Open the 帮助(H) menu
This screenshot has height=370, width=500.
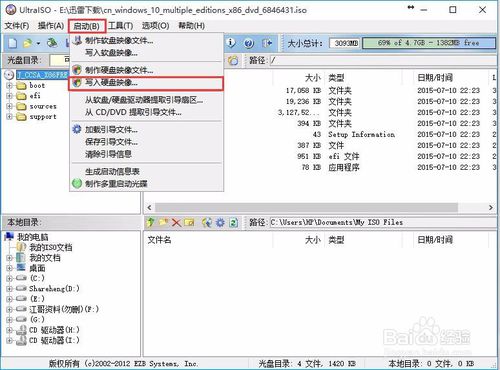click(x=191, y=26)
